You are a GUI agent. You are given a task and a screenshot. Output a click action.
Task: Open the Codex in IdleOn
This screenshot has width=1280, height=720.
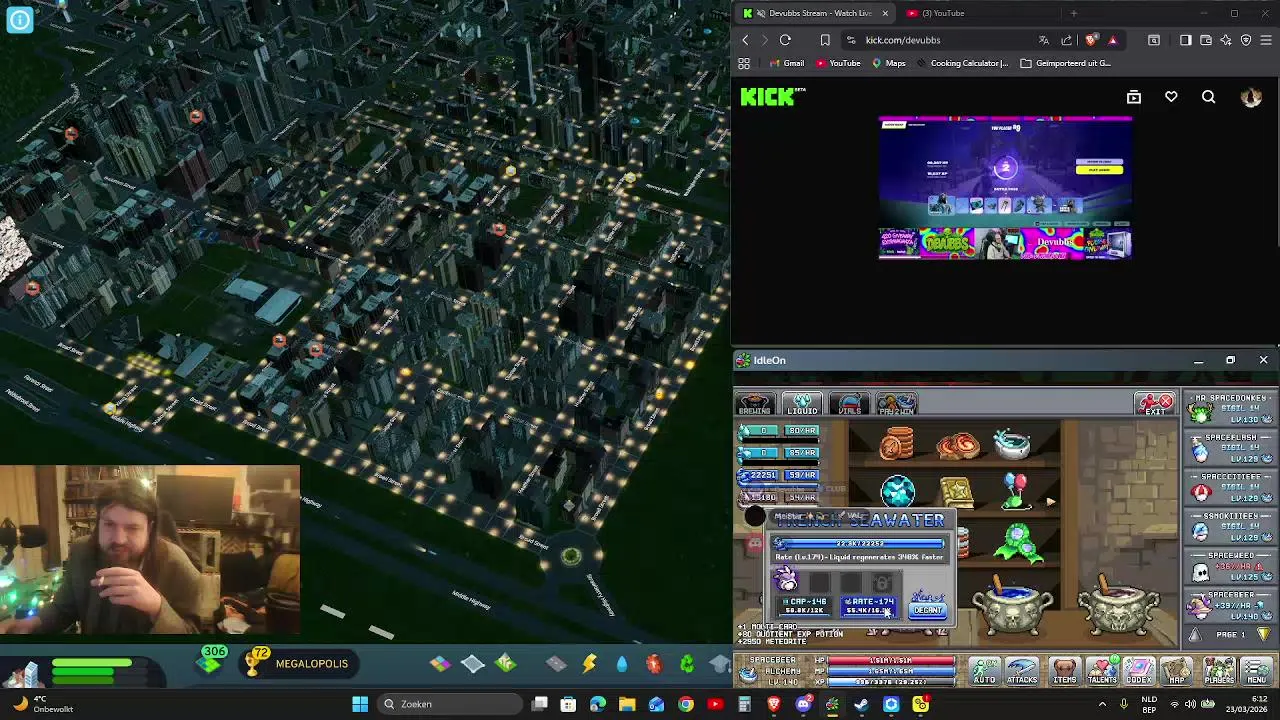point(1139,671)
